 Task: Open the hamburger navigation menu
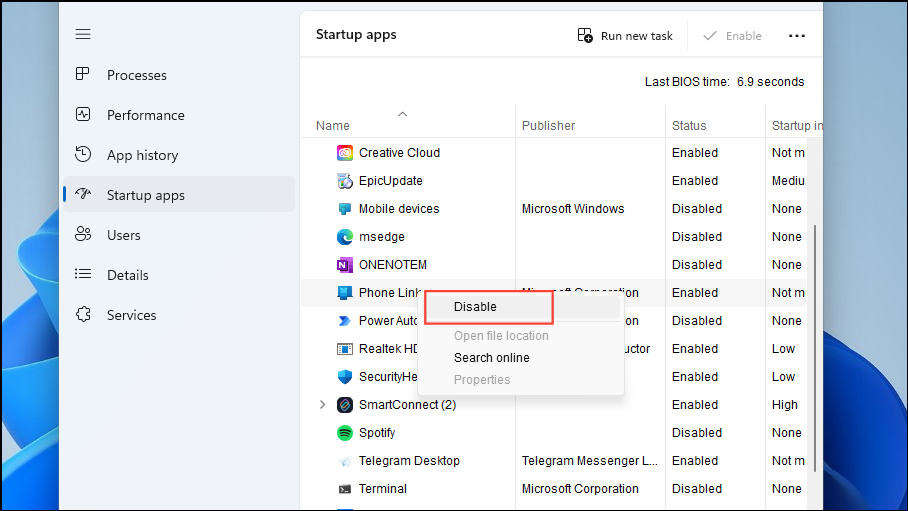point(83,34)
